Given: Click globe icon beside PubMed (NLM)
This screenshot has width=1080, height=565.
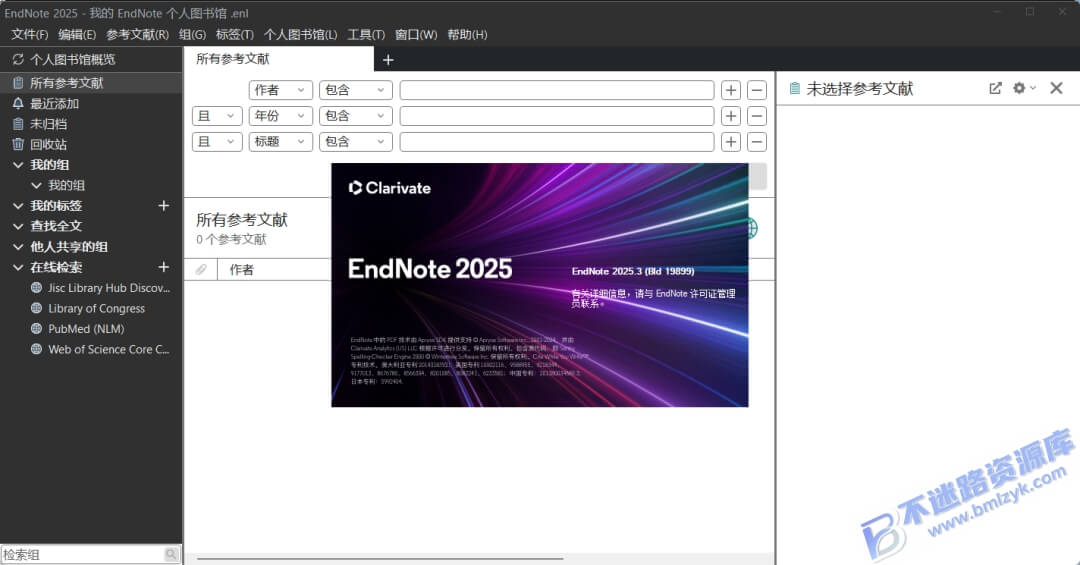Looking at the screenshot, I should tap(37, 329).
